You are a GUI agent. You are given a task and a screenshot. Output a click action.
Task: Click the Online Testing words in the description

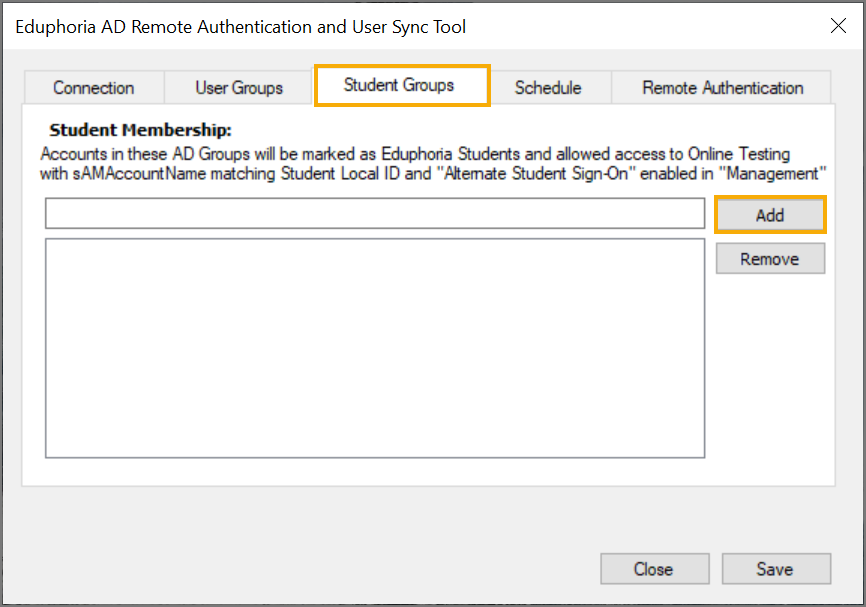[739, 154]
